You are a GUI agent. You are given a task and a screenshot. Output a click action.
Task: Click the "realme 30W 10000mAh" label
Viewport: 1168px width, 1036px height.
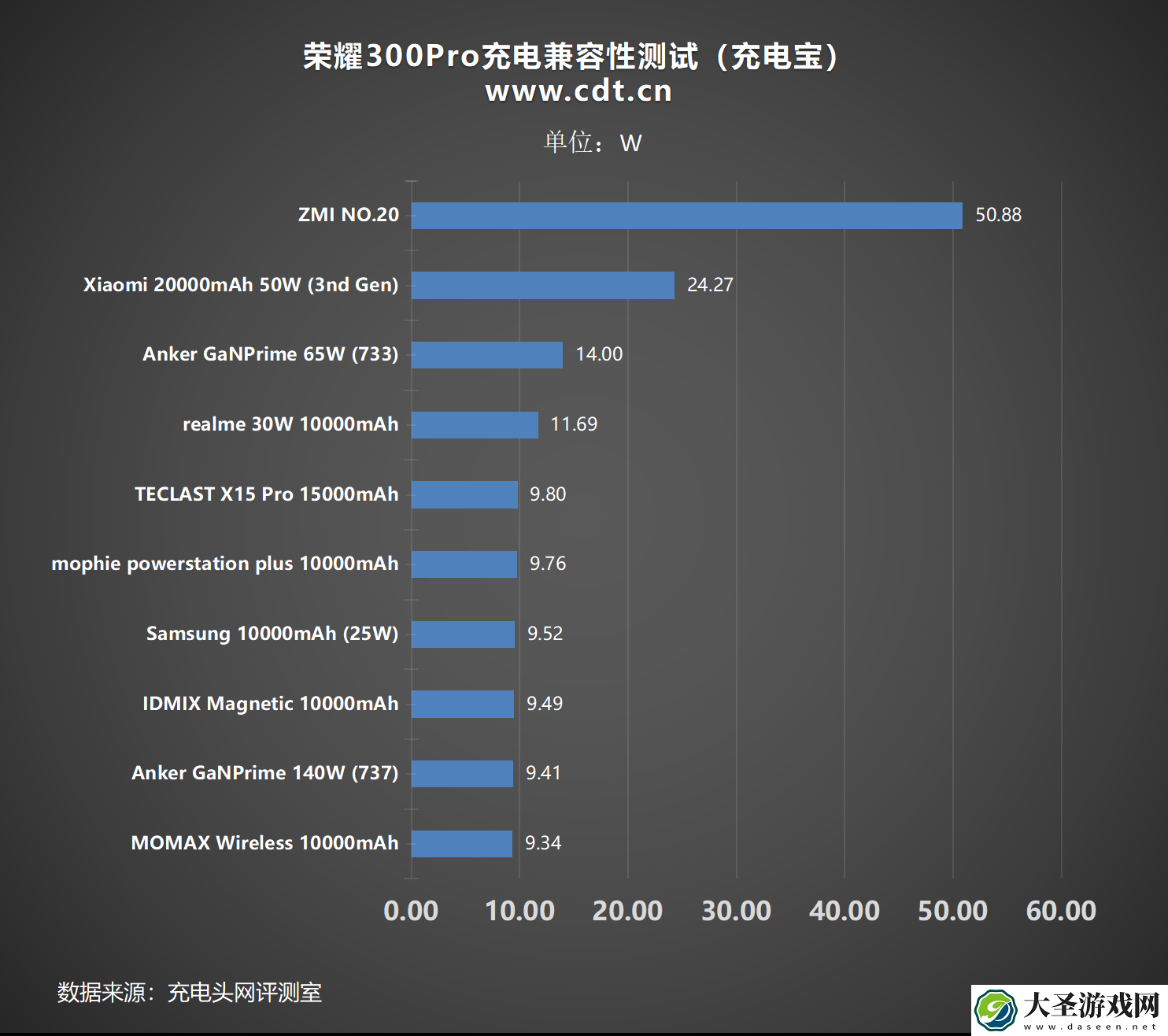(x=290, y=424)
